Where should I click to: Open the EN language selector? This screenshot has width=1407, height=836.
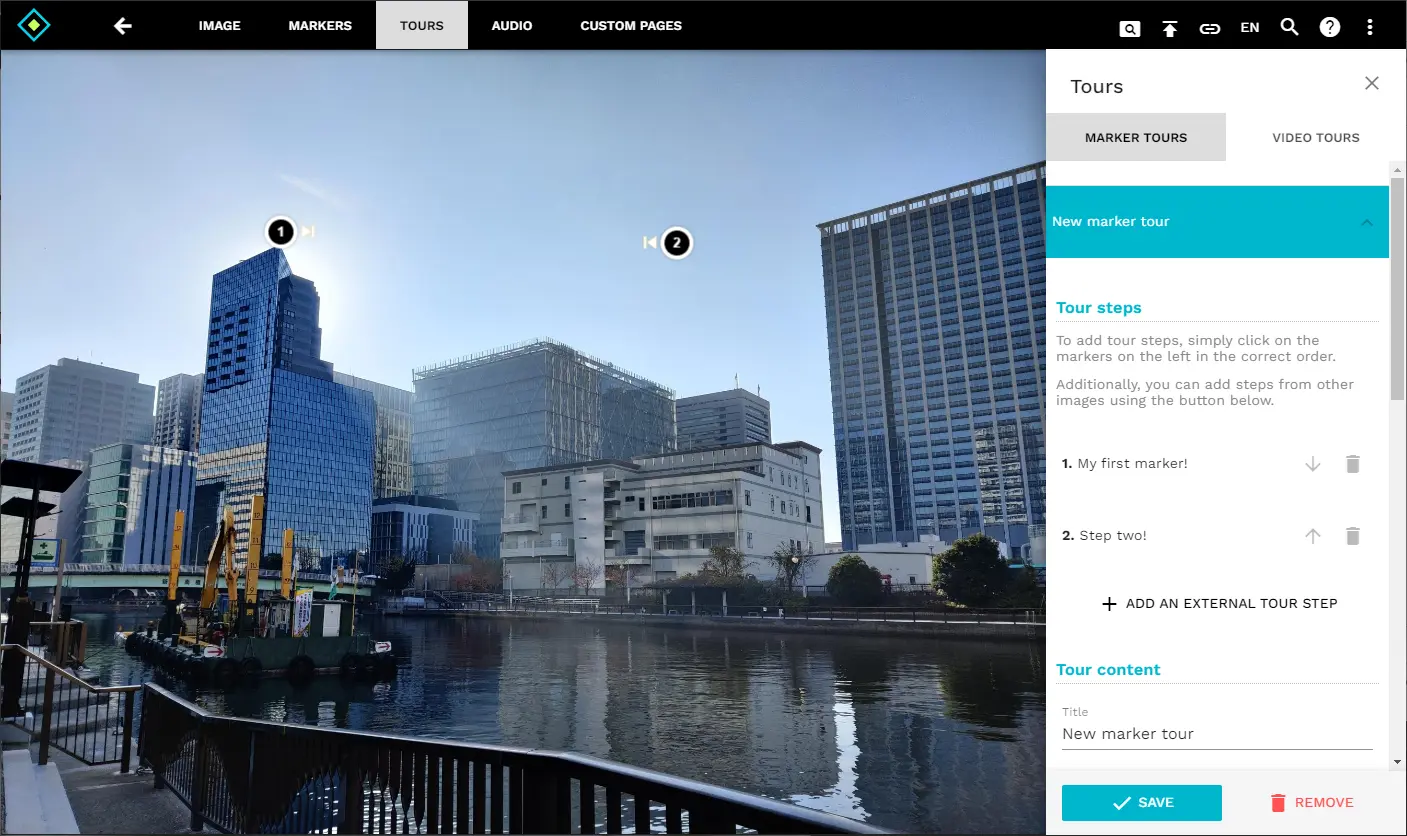point(1250,27)
